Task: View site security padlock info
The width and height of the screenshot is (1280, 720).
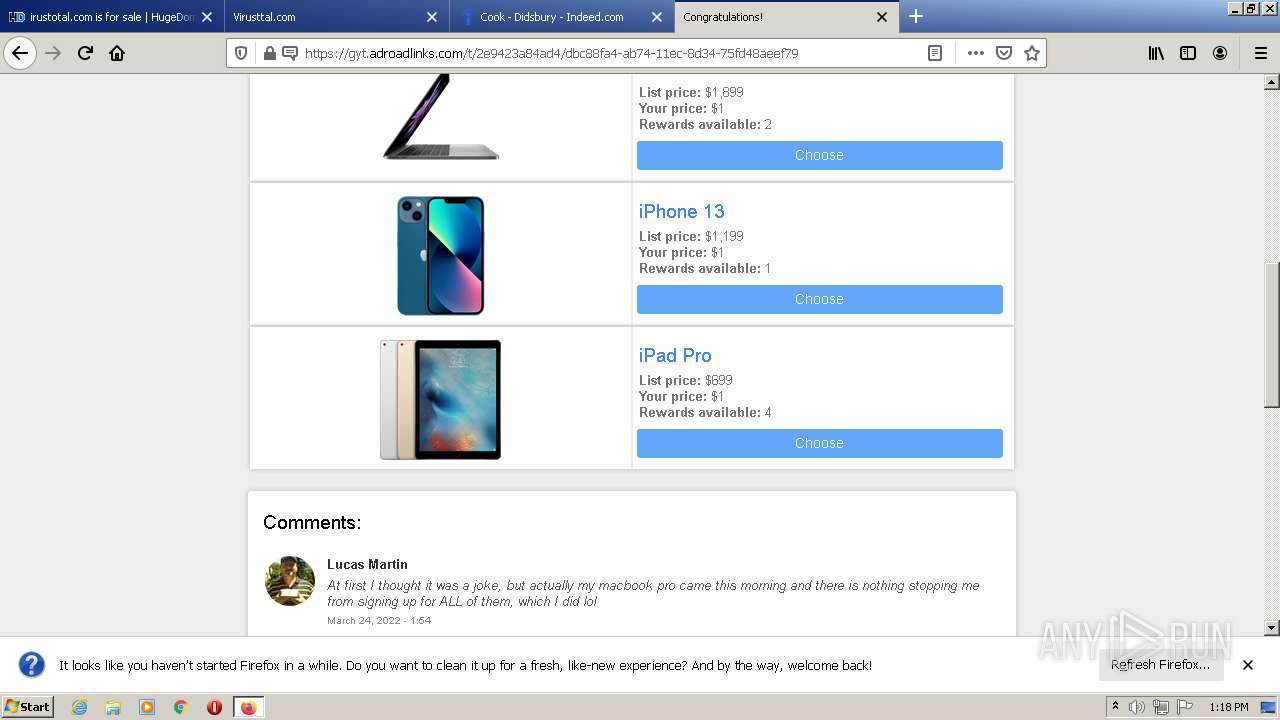Action: pyautogui.click(x=269, y=53)
